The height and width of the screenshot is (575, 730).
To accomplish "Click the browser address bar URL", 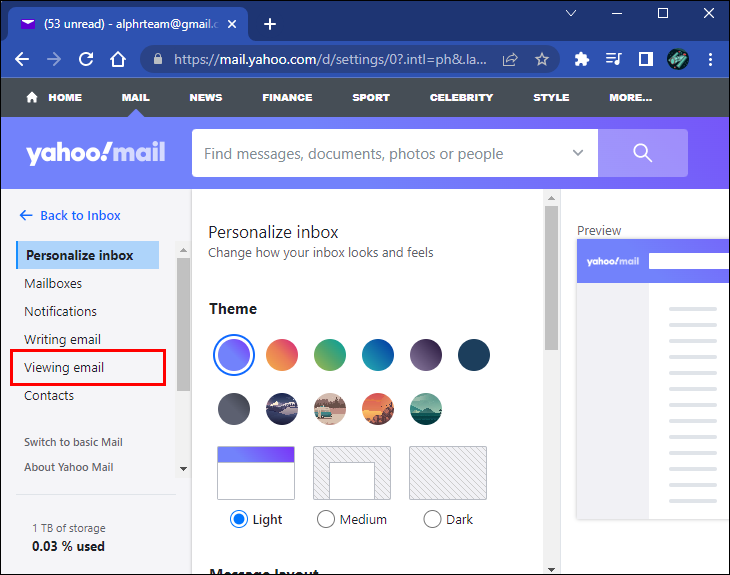I will (x=330, y=59).
